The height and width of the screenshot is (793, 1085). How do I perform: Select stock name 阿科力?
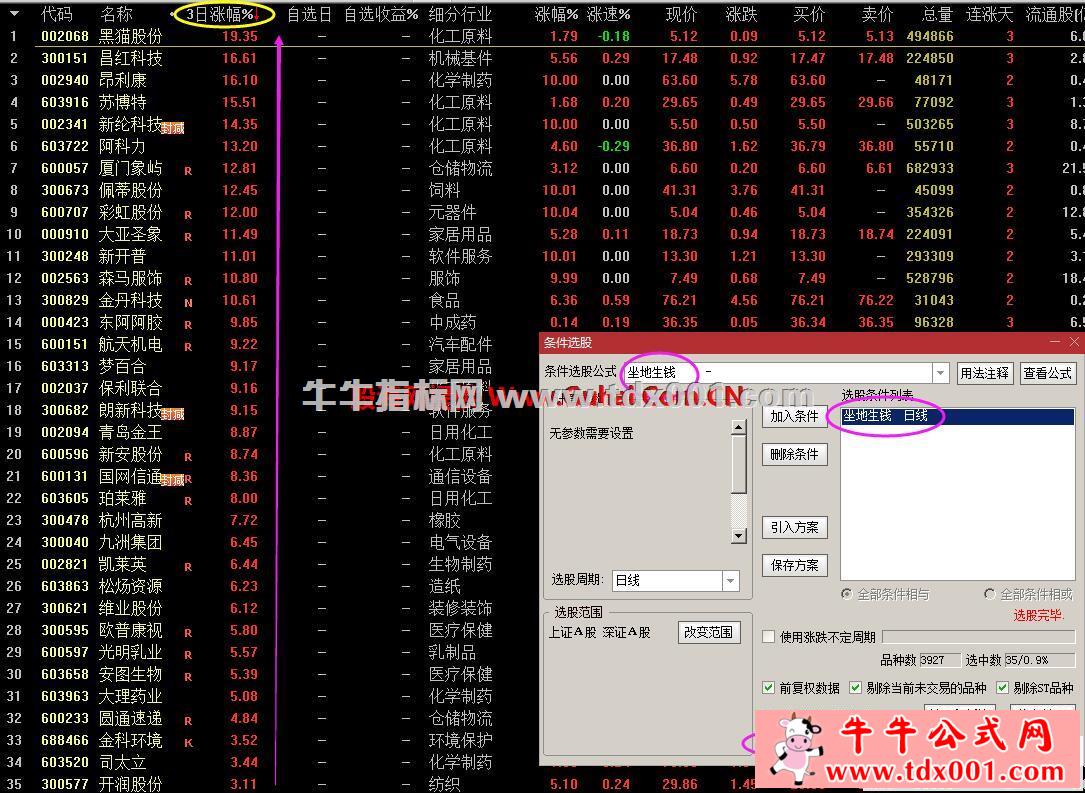pos(122,146)
